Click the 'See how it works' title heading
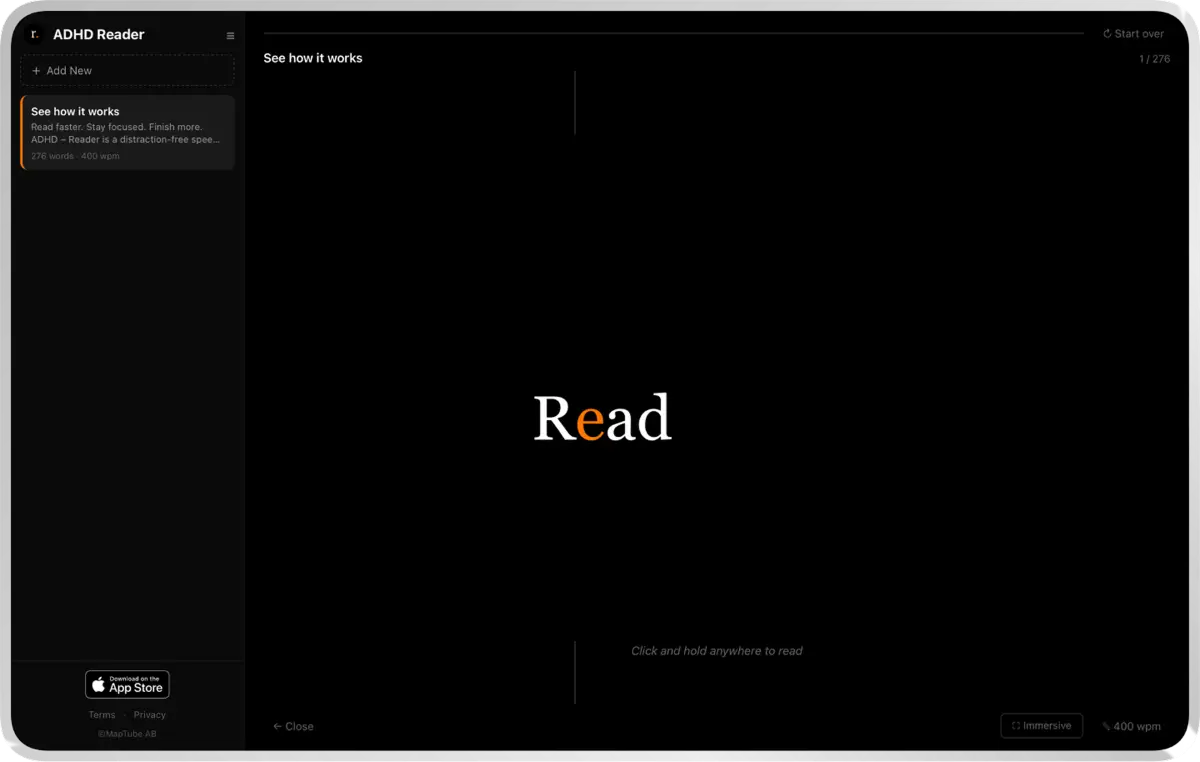This screenshot has height=762, width=1200. click(313, 58)
